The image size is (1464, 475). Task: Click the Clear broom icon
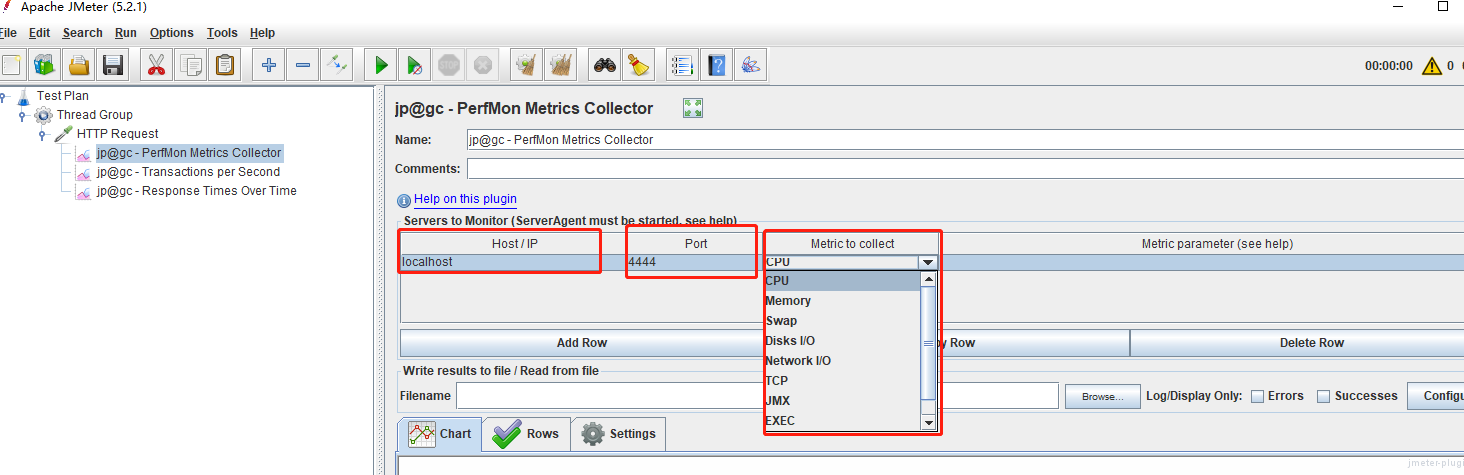pos(526,66)
